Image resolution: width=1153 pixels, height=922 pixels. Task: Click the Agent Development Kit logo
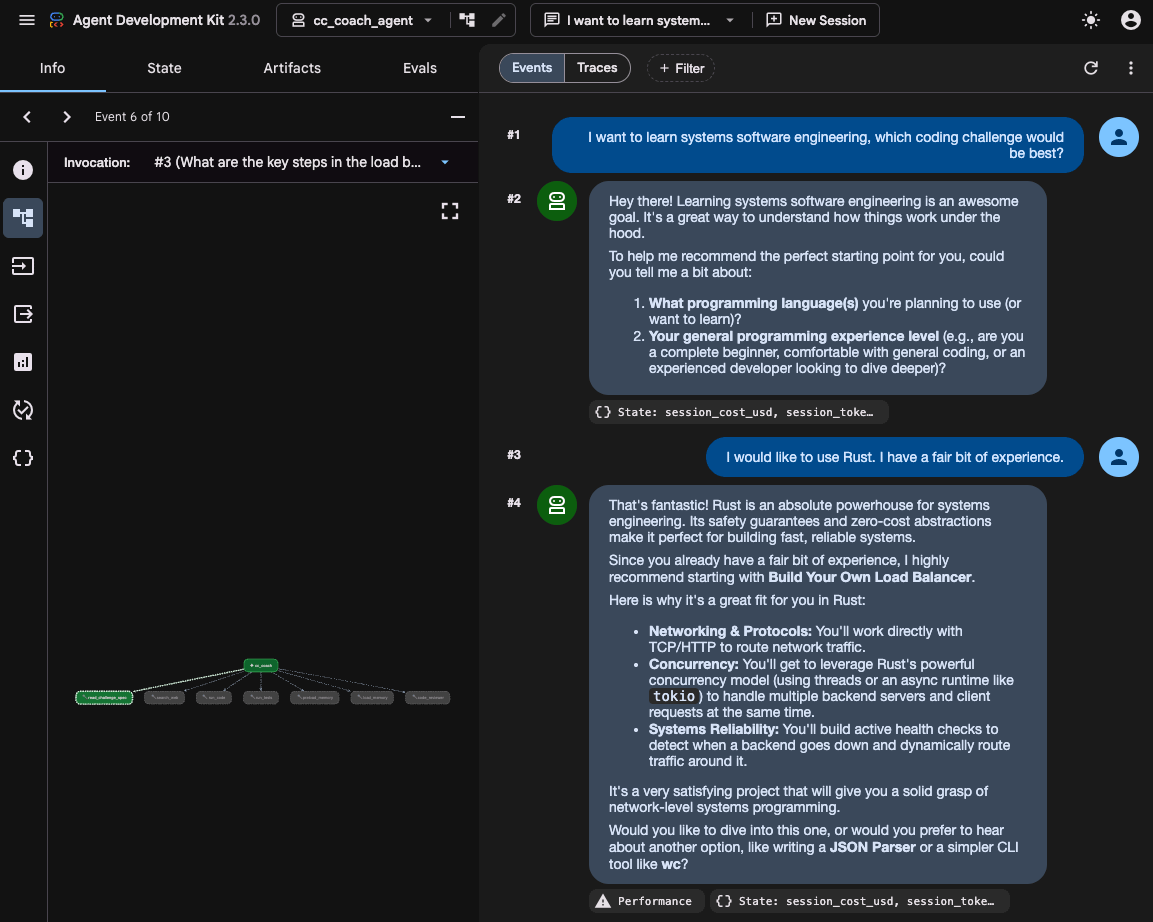[57, 20]
